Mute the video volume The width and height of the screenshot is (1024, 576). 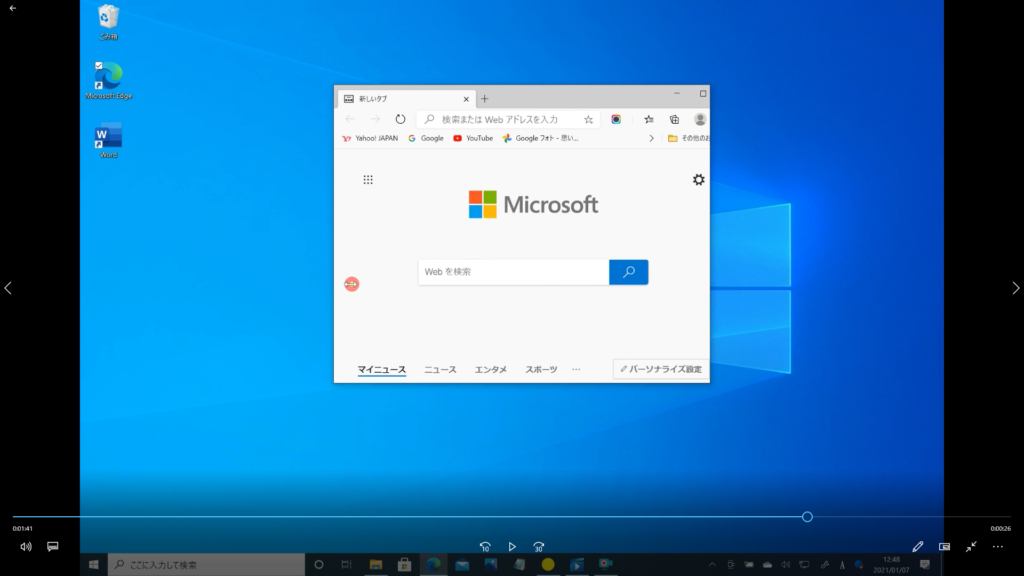26,547
